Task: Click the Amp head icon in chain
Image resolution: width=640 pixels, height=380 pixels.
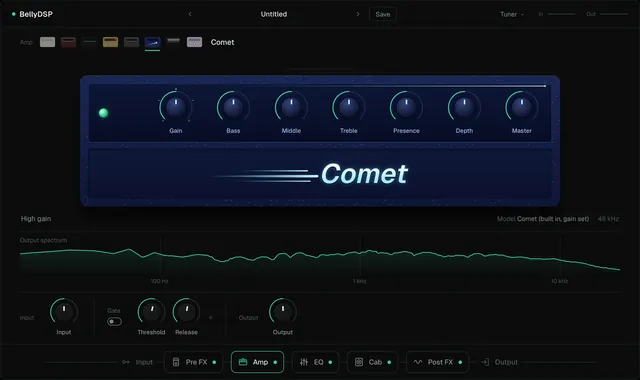Action: tap(243, 362)
